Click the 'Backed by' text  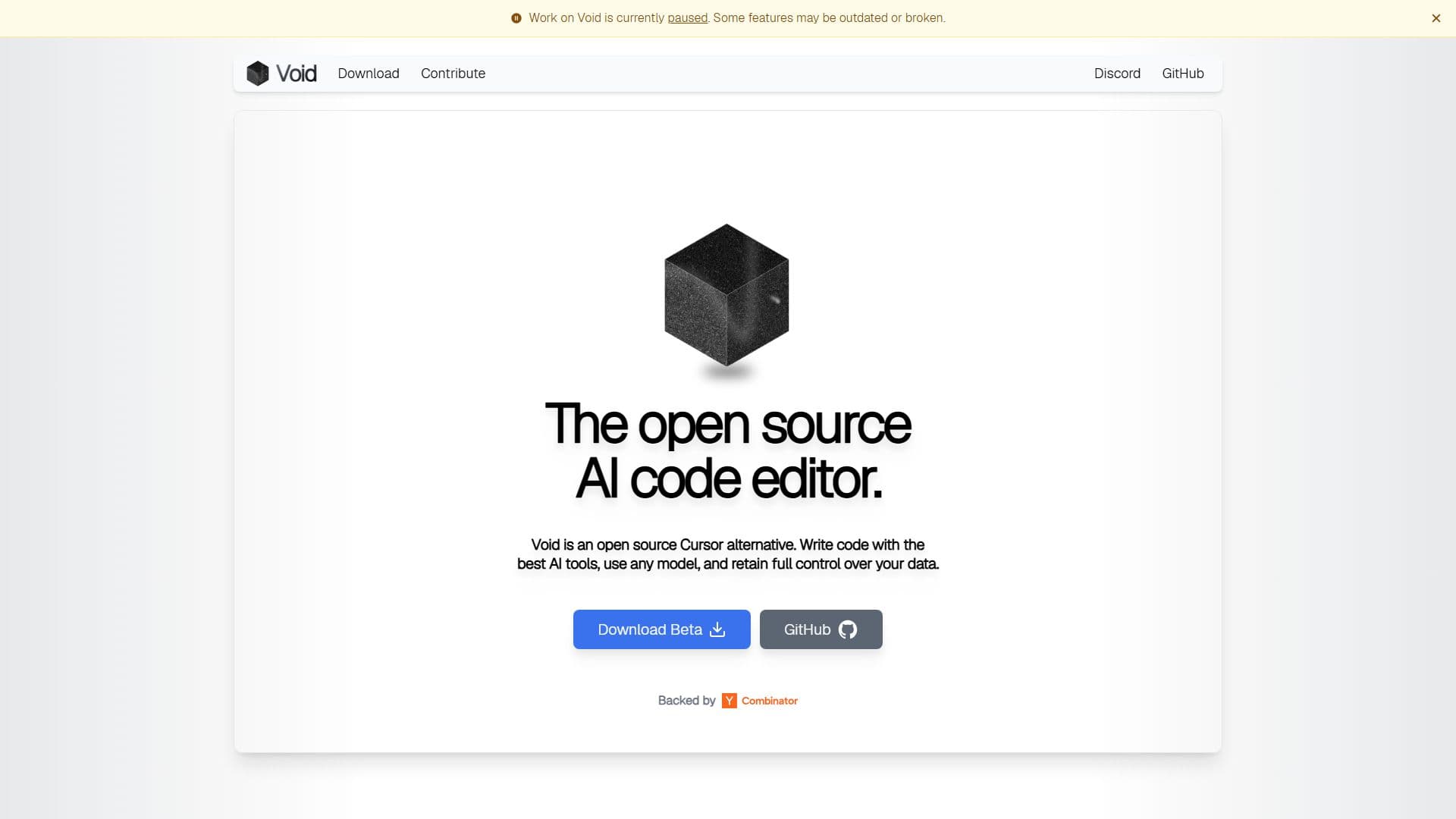pyautogui.click(x=686, y=701)
